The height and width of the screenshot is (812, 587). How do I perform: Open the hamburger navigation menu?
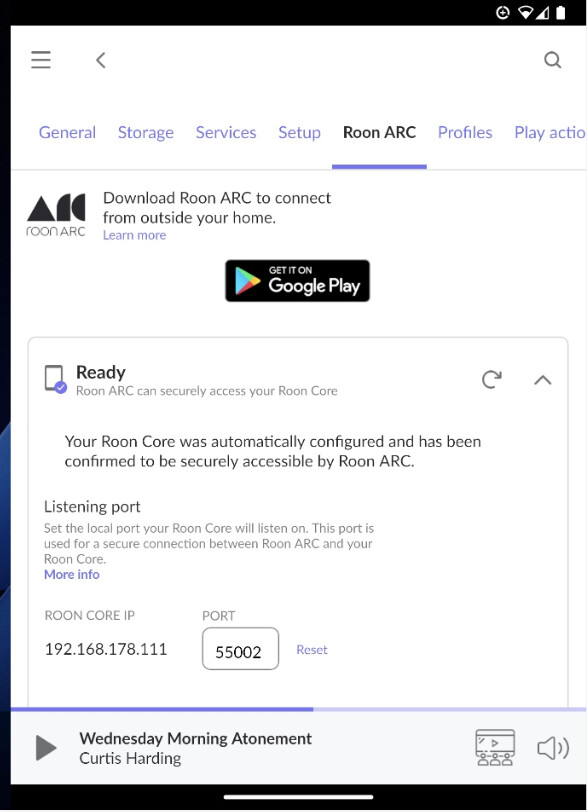[x=41, y=59]
